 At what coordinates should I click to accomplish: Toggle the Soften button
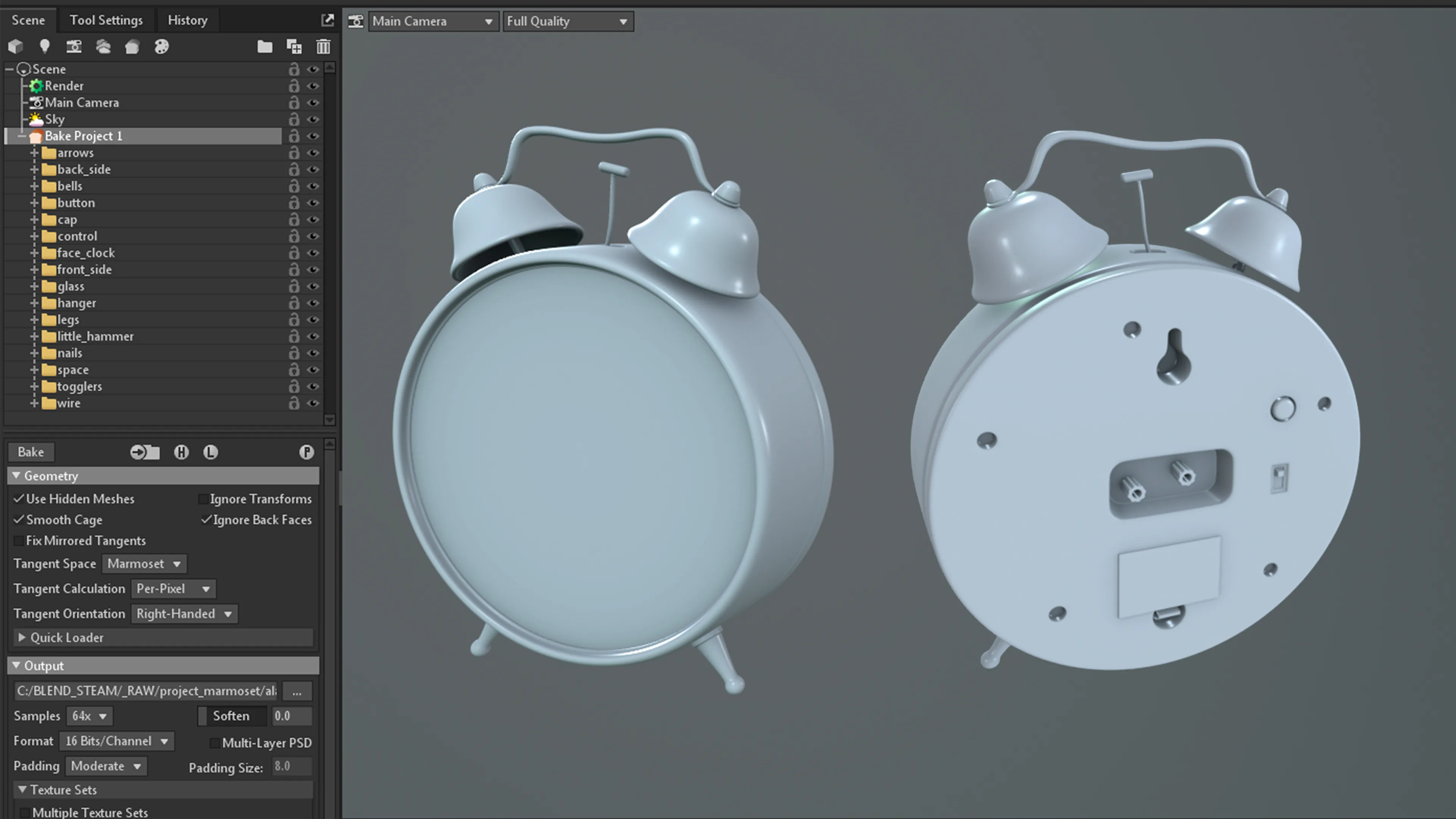(231, 716)
